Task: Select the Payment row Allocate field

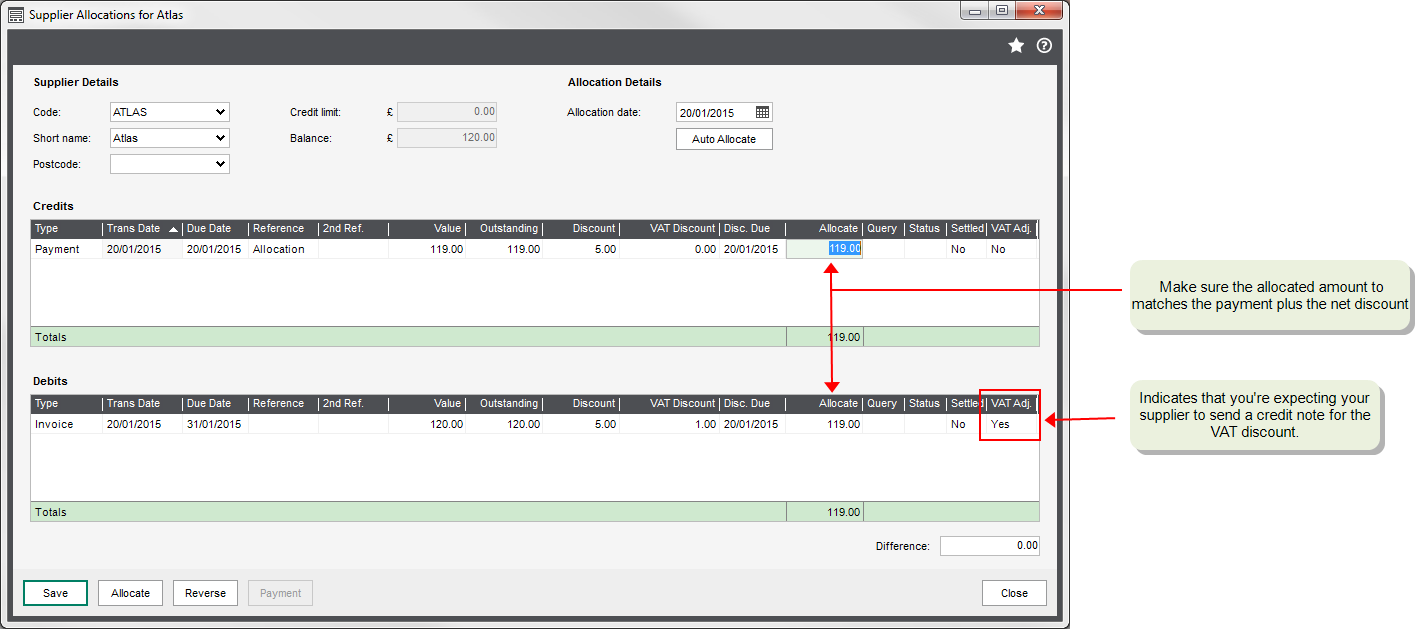Action: 824,249
